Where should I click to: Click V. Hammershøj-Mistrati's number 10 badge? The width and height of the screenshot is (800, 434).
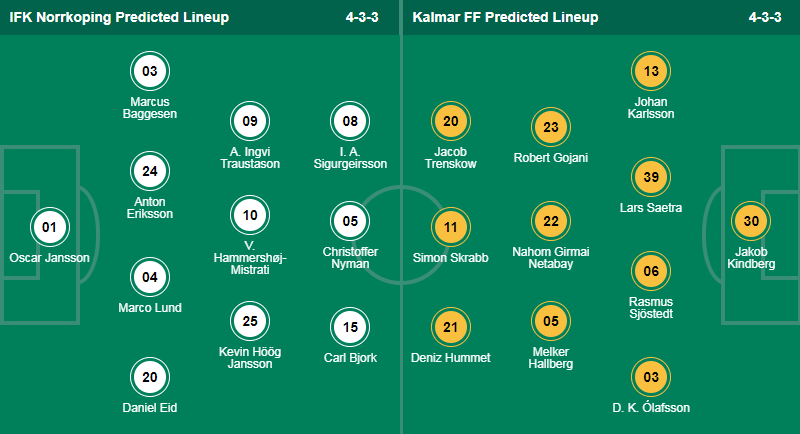tap(249, 215)
